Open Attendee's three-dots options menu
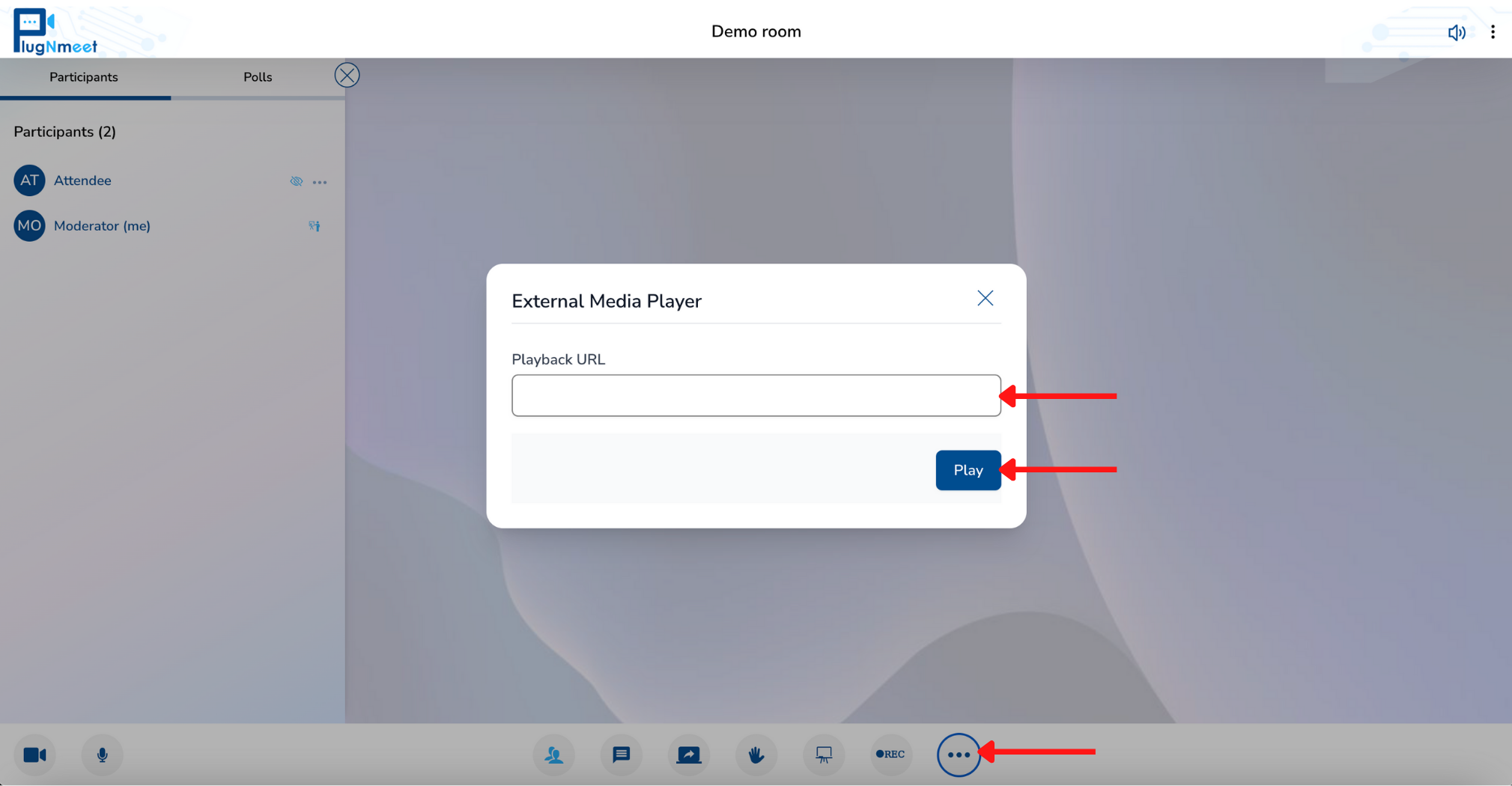This screenshot has height=786, width=1512. (320, 182)
